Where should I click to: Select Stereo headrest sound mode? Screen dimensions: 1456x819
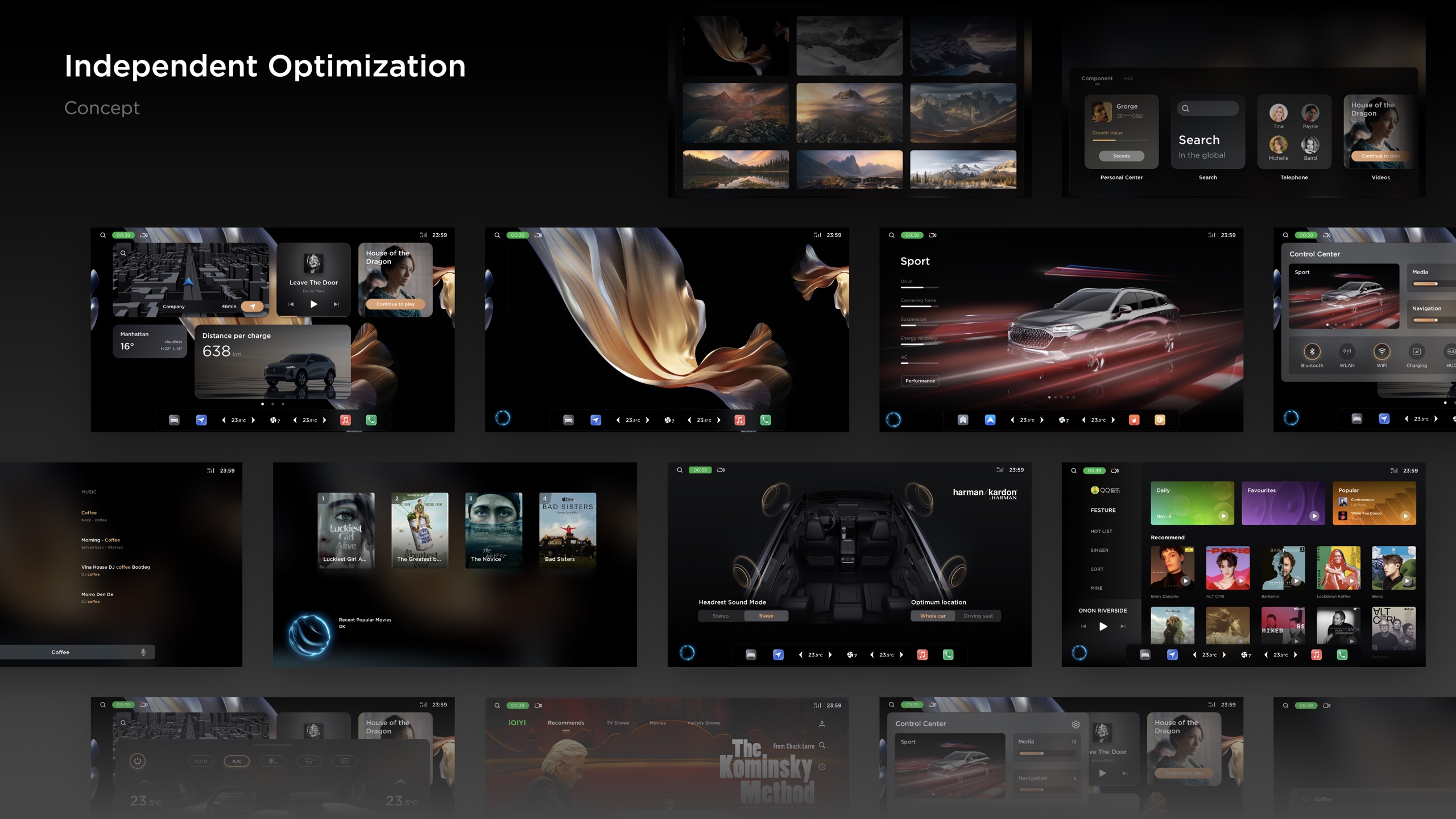click(x=721, y=616)
